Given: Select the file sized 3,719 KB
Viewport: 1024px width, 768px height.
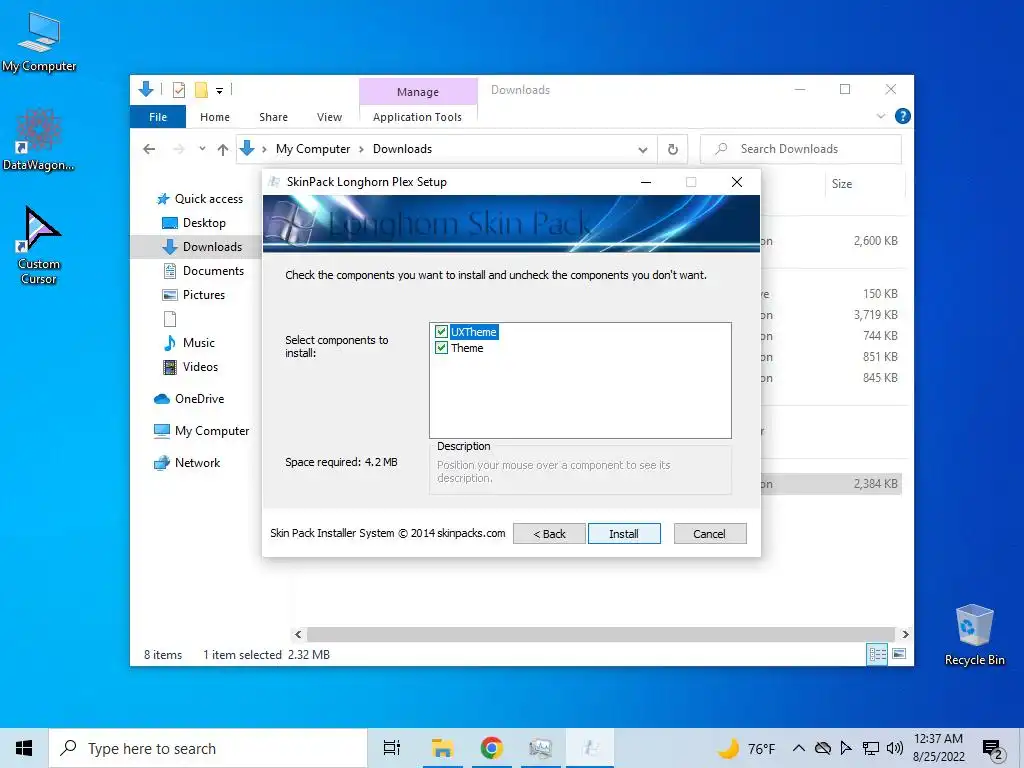Looking at the screenshot, I should tap(875, 315).
